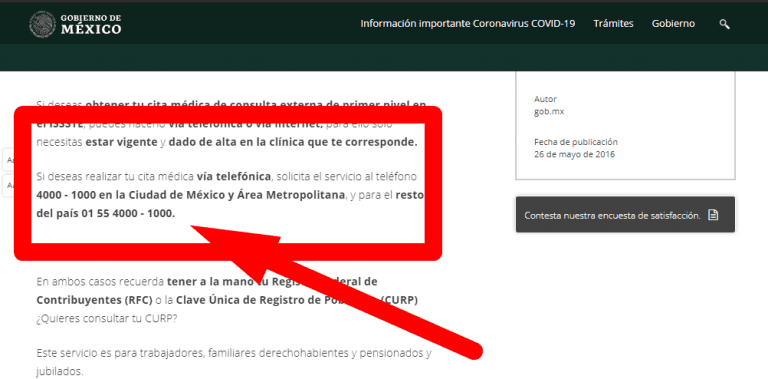This screenshot has height=379, width=768.
Task: Select the author text gob.mx
Action: pos(549,112)
